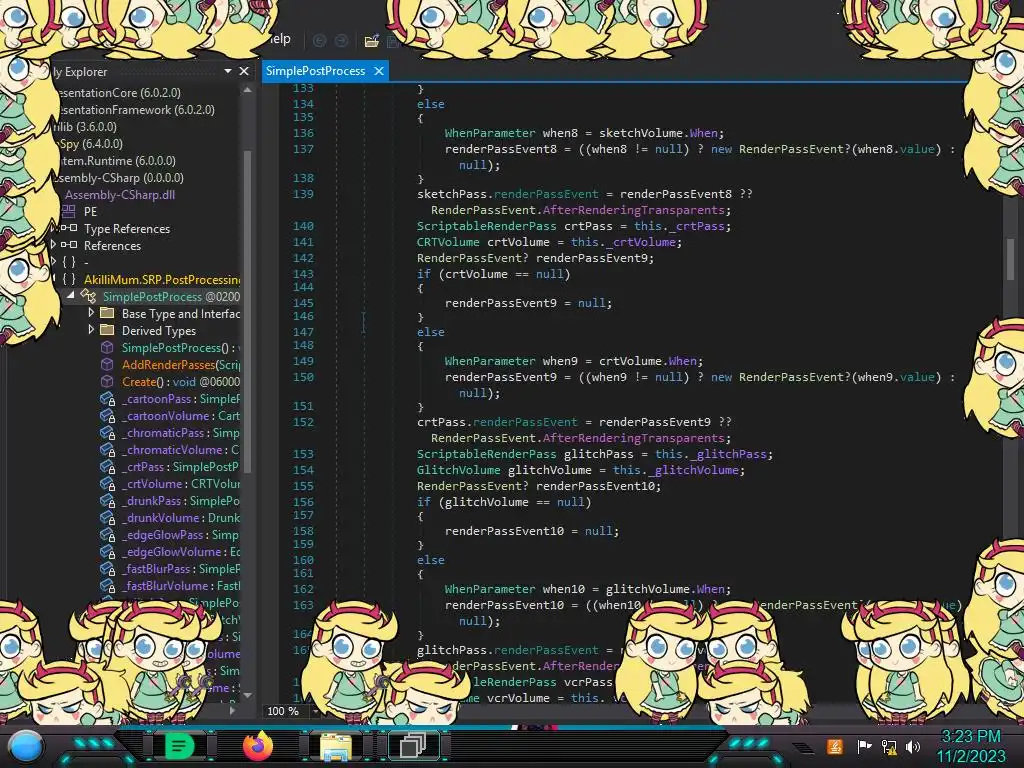The image size is (1024, 768).
Task: Click the Navigate Backward arrow icon
Action: pyautogui.click(x=319, y=41)
